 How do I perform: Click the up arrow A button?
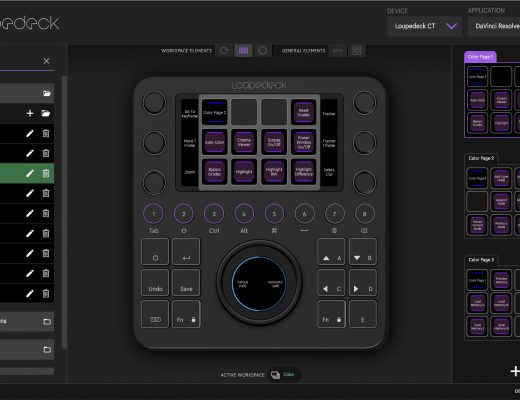click(x=331, y=252)
